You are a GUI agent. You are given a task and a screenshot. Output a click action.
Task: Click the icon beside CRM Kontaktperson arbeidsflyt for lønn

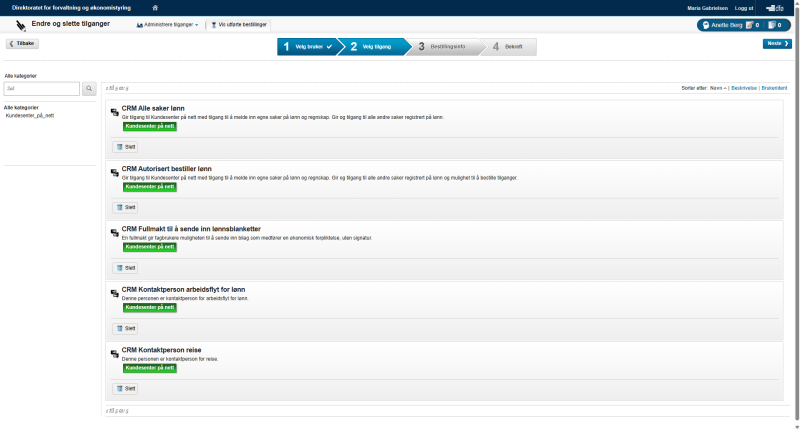[115, 293]
